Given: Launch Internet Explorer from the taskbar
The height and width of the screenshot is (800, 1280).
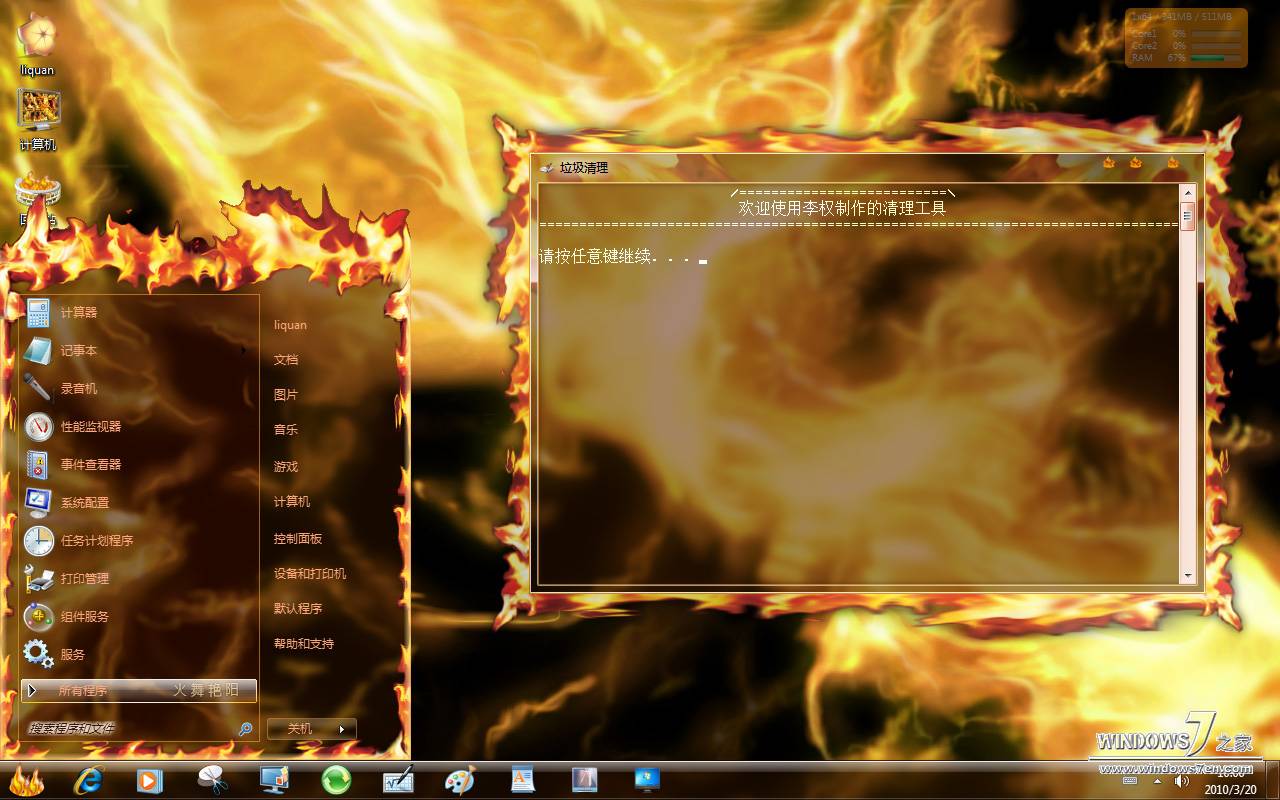Looking at the screenshot, I should point(89,779).
